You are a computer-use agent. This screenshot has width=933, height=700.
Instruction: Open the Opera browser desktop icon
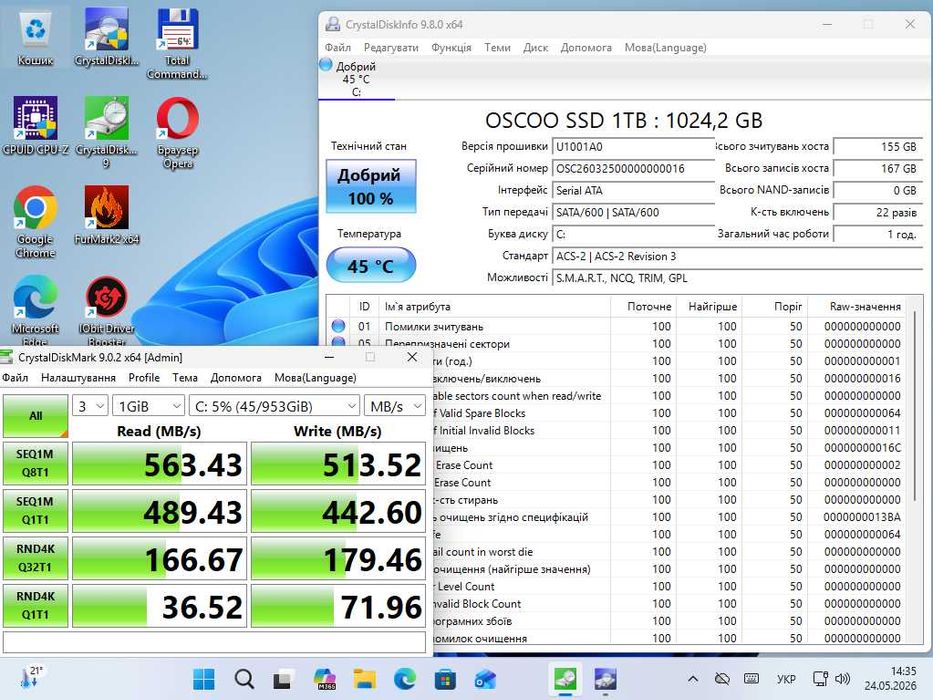pyautogui.click(x=177, y=132)
